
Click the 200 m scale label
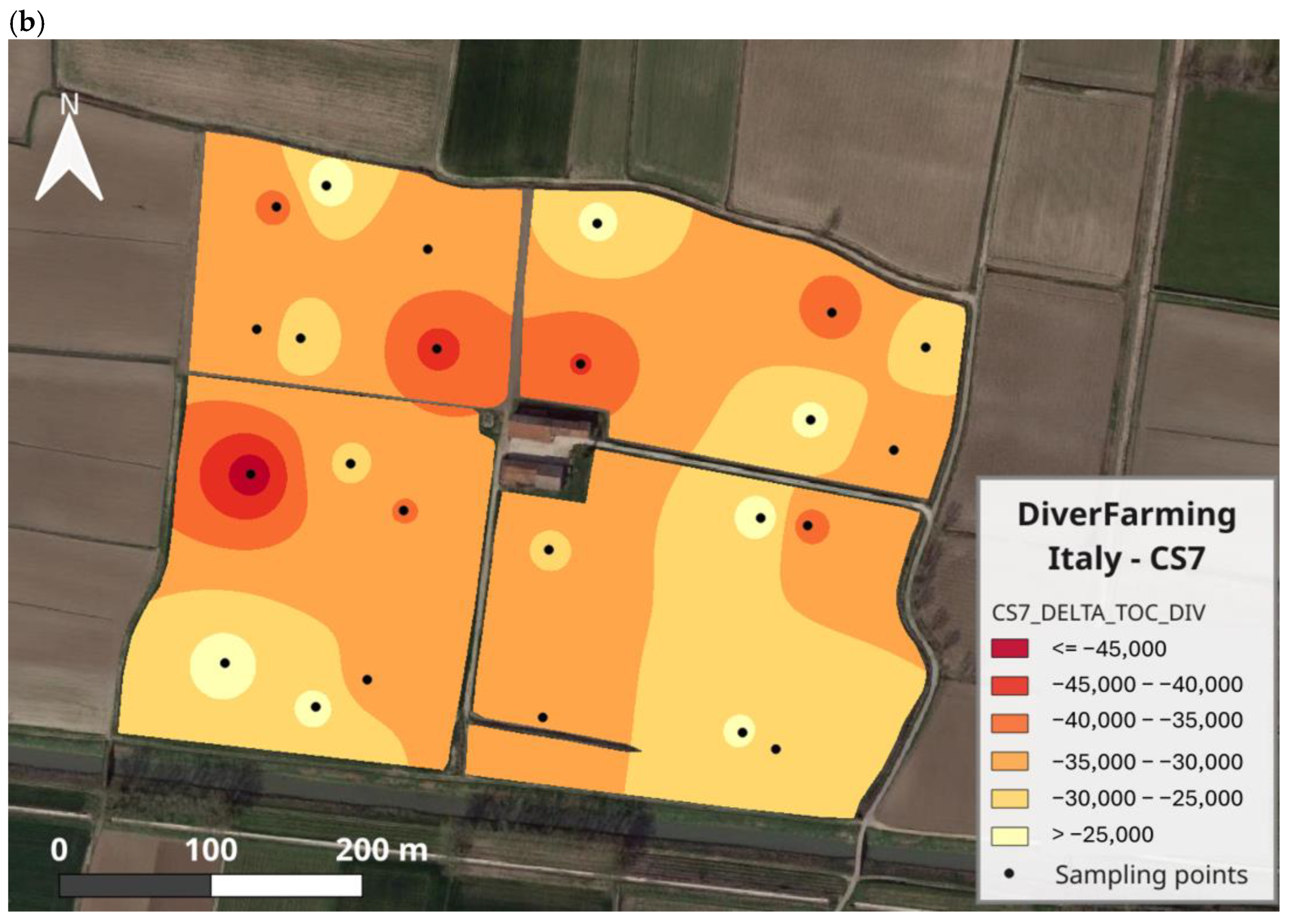pos(381,850)
